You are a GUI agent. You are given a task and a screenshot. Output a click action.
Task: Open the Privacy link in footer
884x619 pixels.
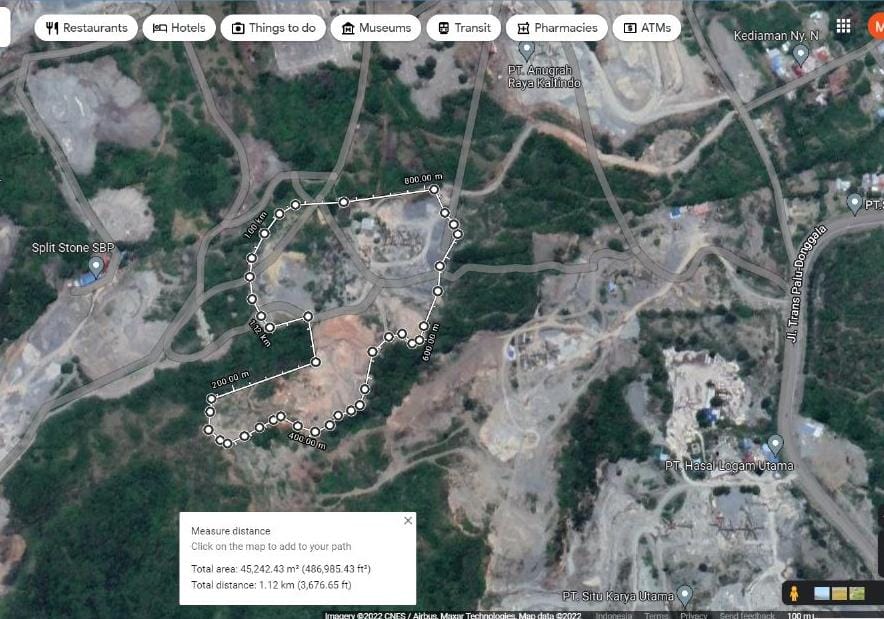point(693,615)
